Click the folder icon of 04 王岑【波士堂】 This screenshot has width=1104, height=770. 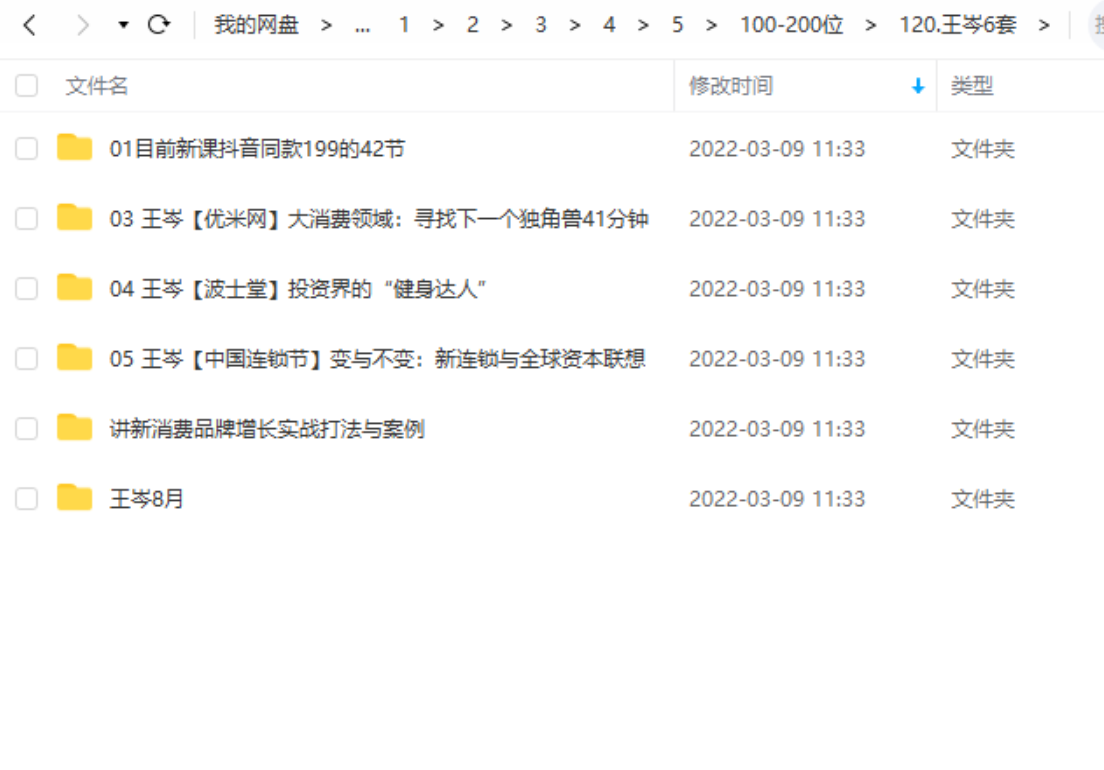point(75,287)
